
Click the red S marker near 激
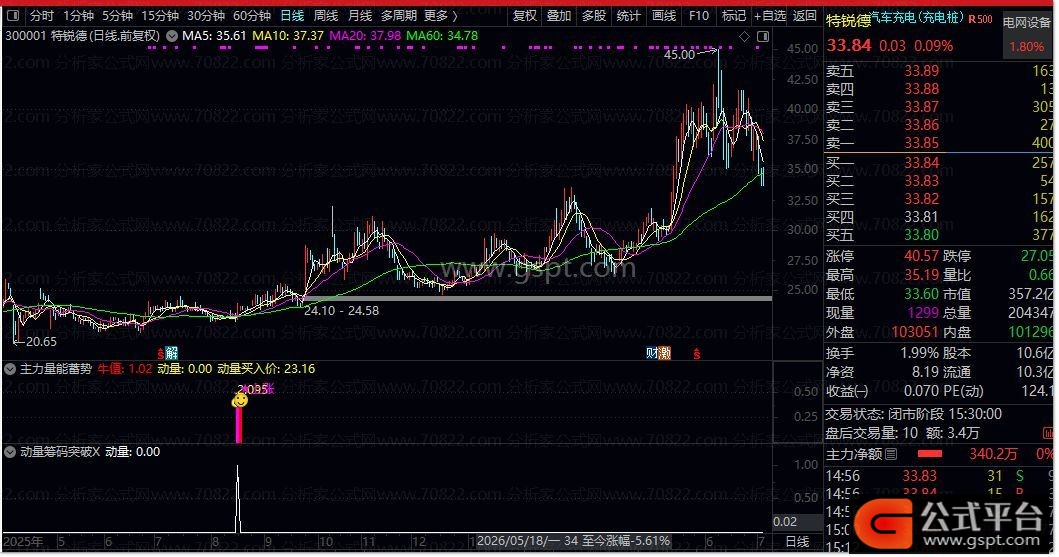pyautogui.click(x=696, y=354)
